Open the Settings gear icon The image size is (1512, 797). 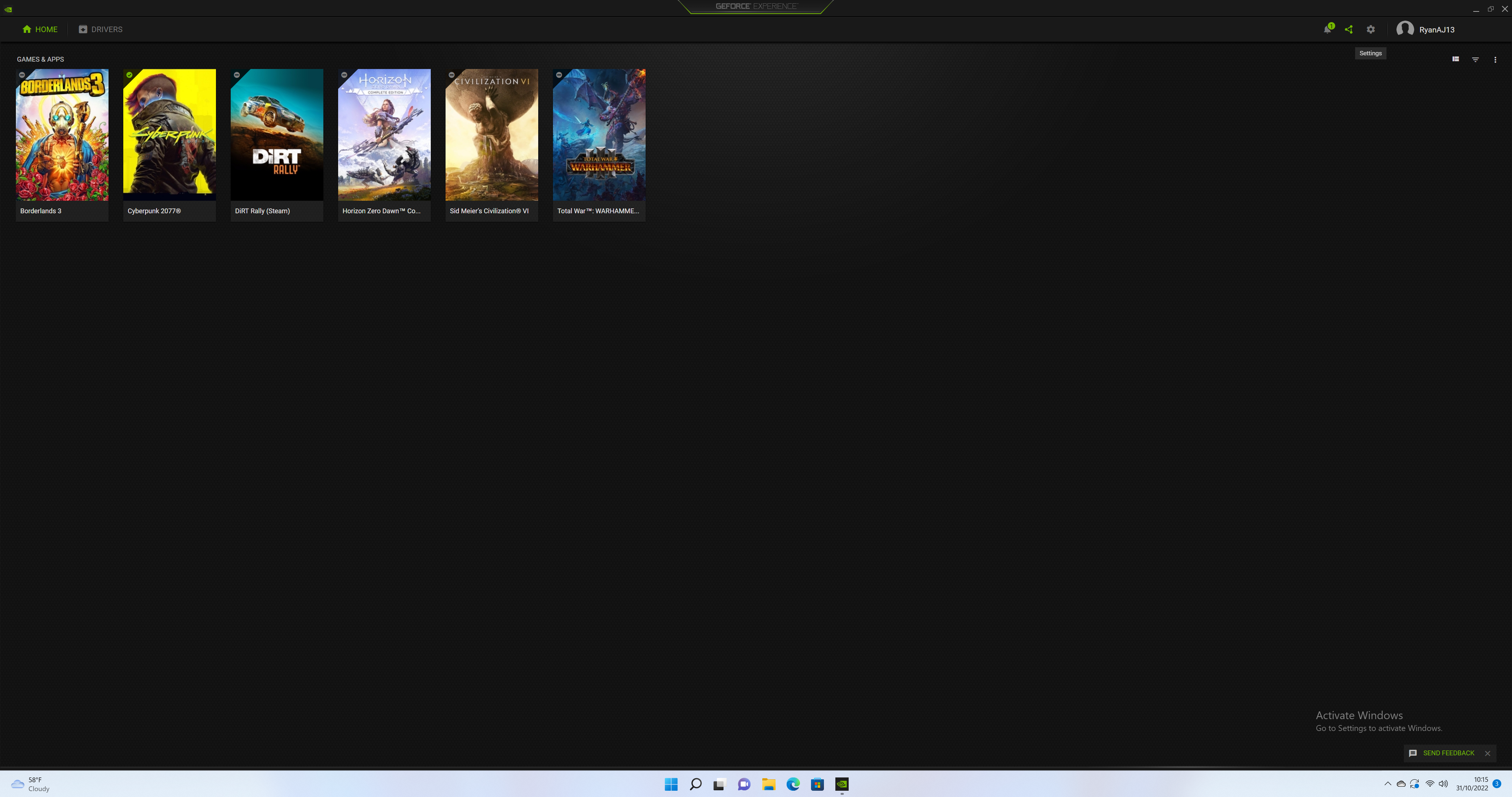pos(1371,30)
